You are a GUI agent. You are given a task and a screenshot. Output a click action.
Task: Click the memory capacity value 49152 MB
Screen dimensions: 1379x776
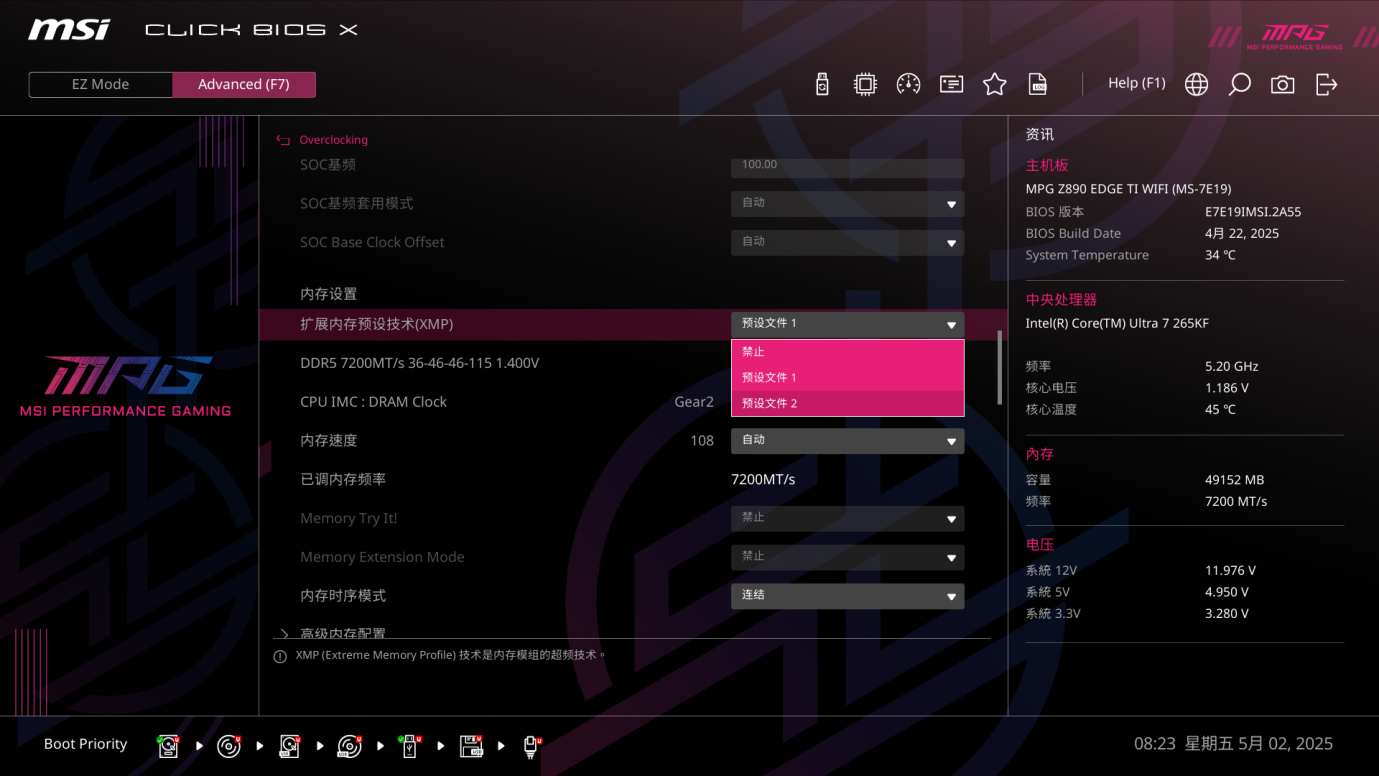[1235, 480]
